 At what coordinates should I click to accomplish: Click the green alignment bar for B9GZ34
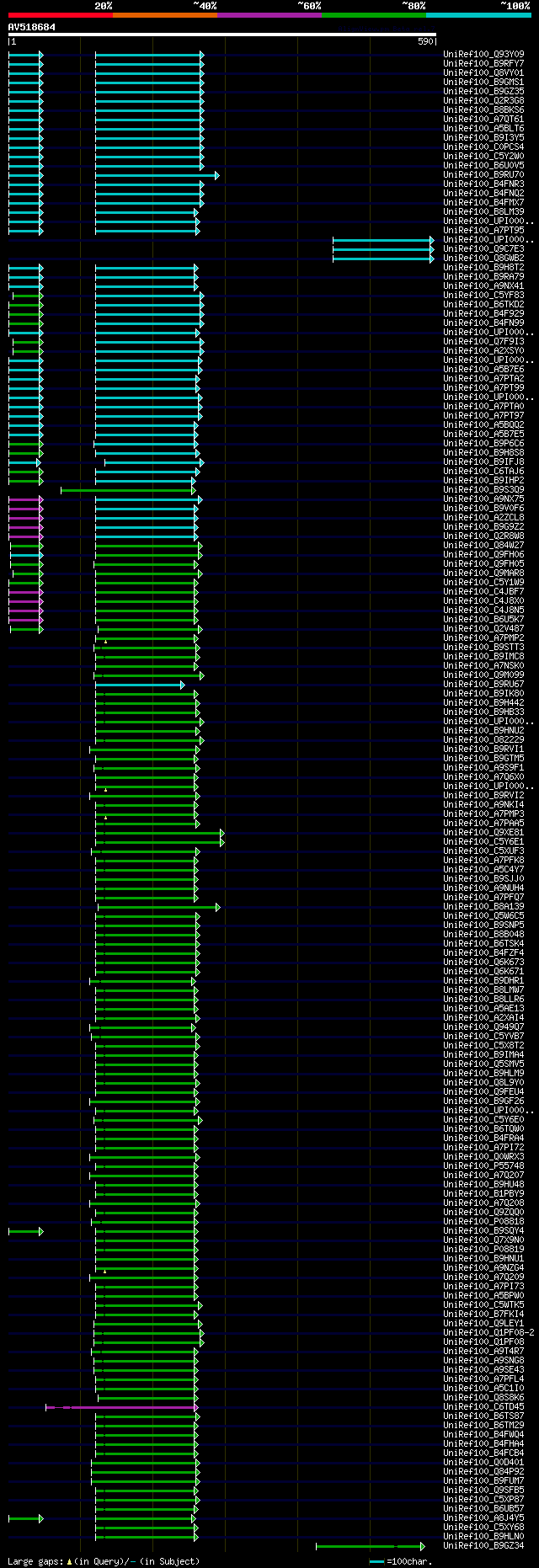click(x=371, y=1546)
